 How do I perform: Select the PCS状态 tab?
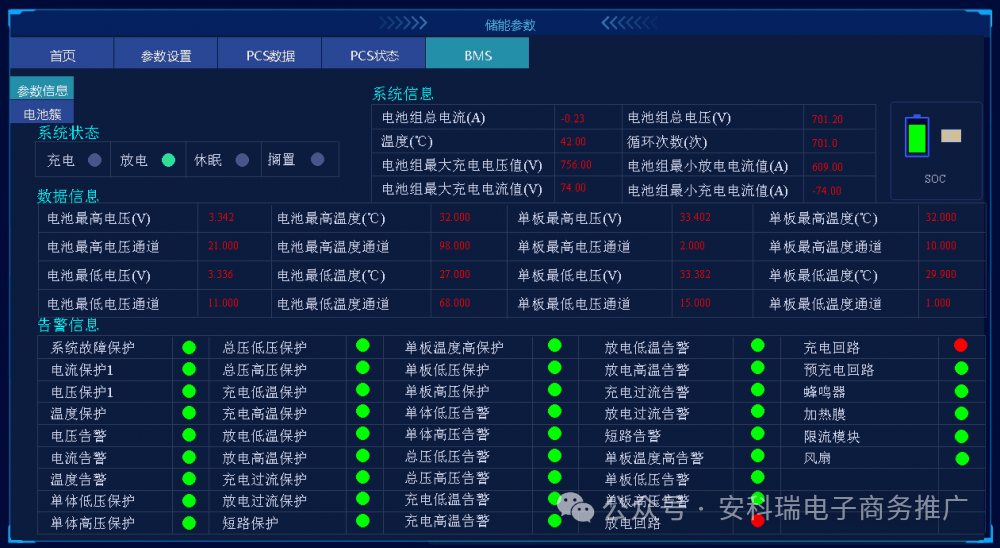click(x=374, y=54)
